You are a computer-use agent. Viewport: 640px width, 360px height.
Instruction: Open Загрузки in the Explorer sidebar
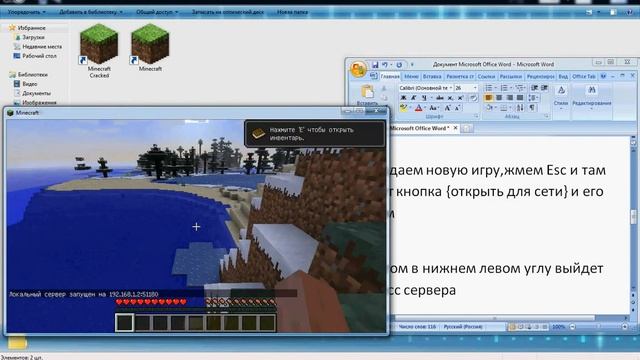(x=33, y=37)
